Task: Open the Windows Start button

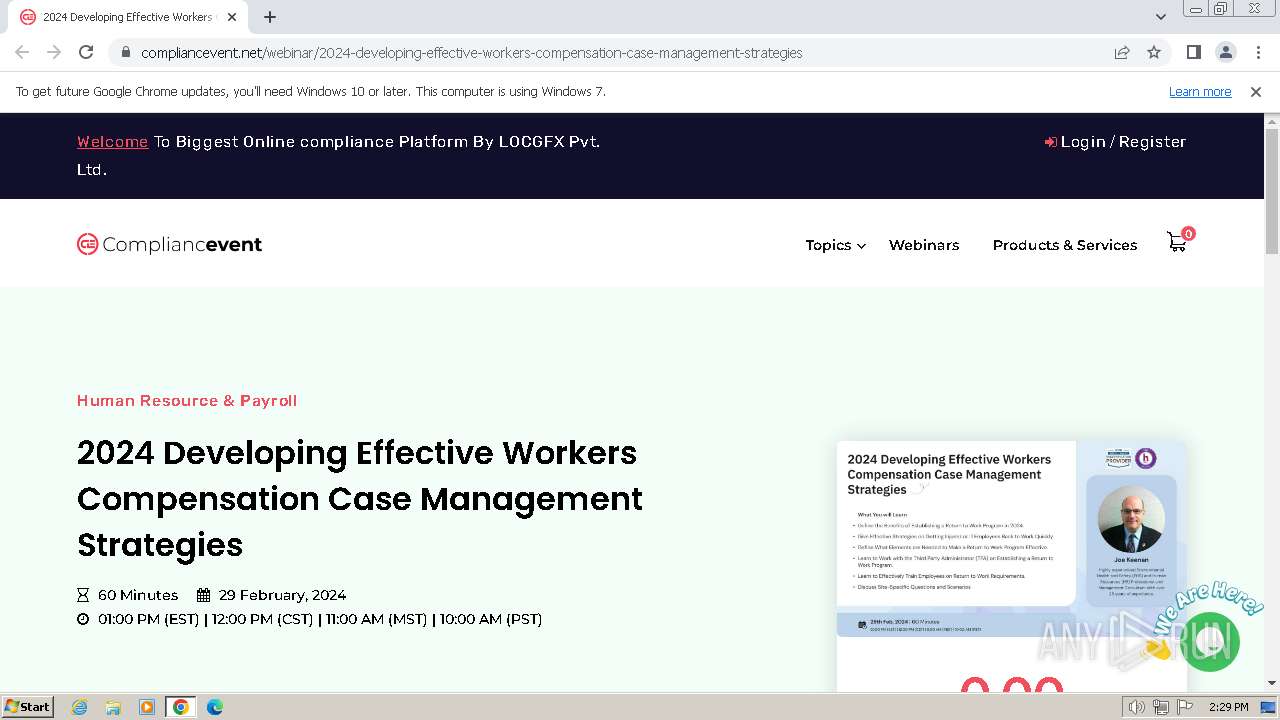Action: pos(28,707)
